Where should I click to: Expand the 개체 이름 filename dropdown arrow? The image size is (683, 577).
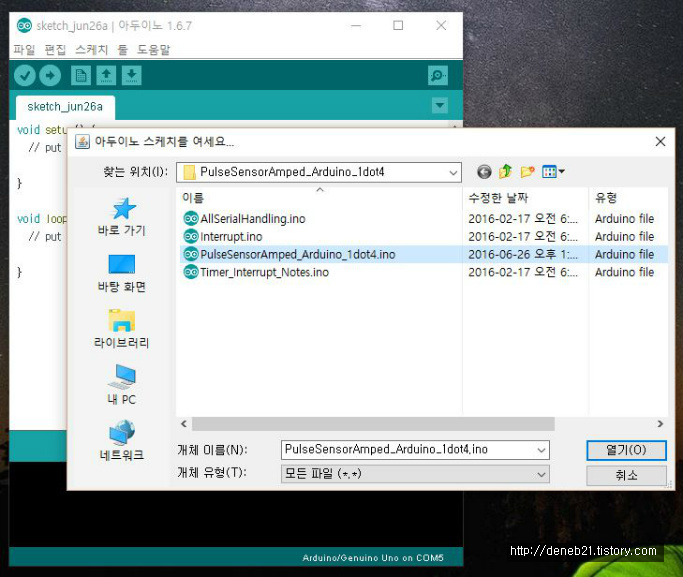coord(541,450)
